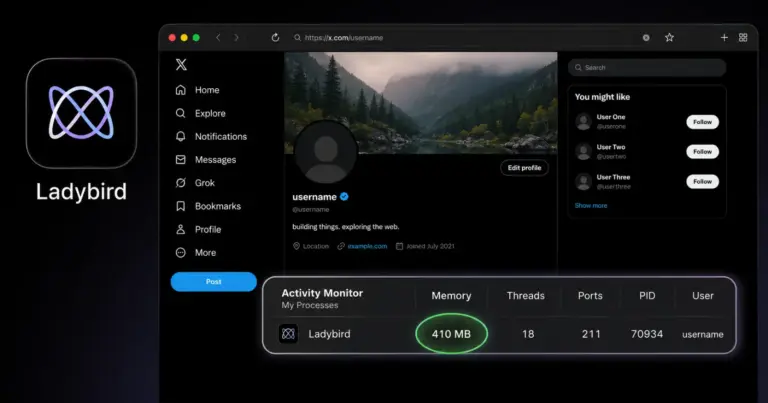This screenshot has width=768, height=403.
Task: Go to Explore in sidebar
Action: pos(200,113)
